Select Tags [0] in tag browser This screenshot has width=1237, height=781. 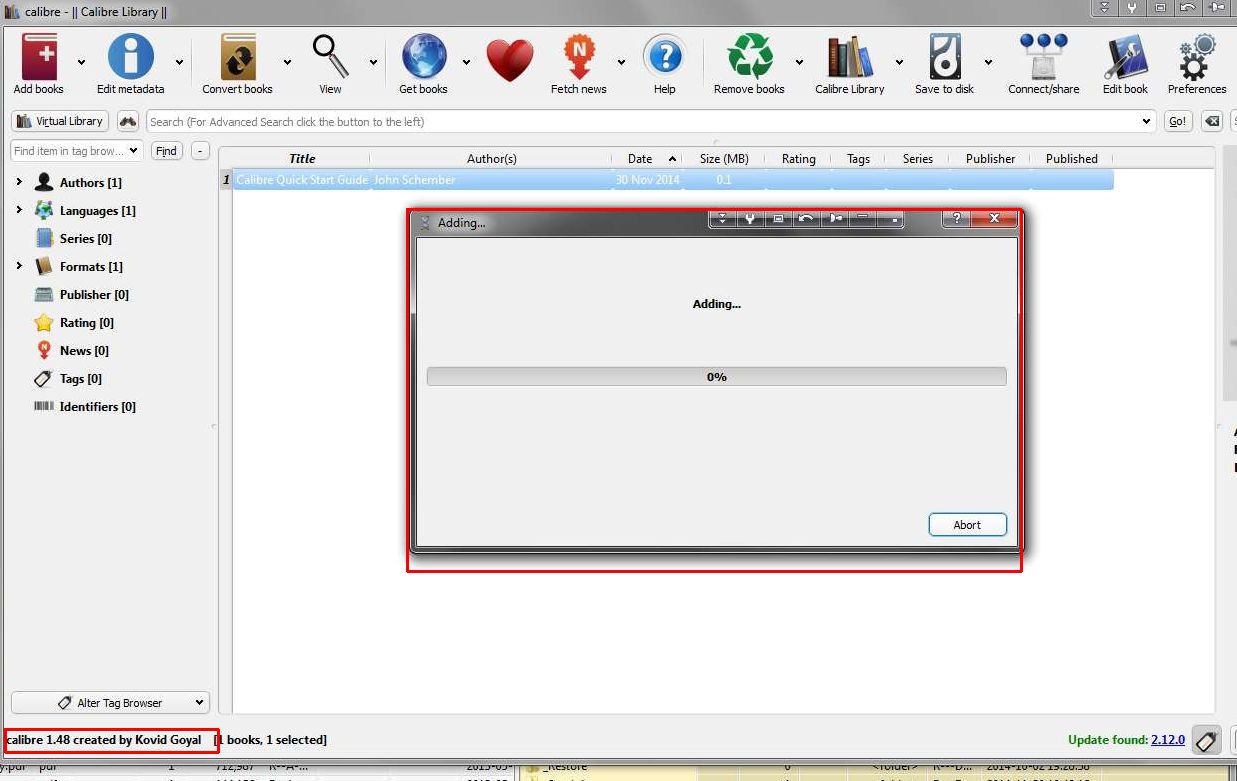coord(81,378)
